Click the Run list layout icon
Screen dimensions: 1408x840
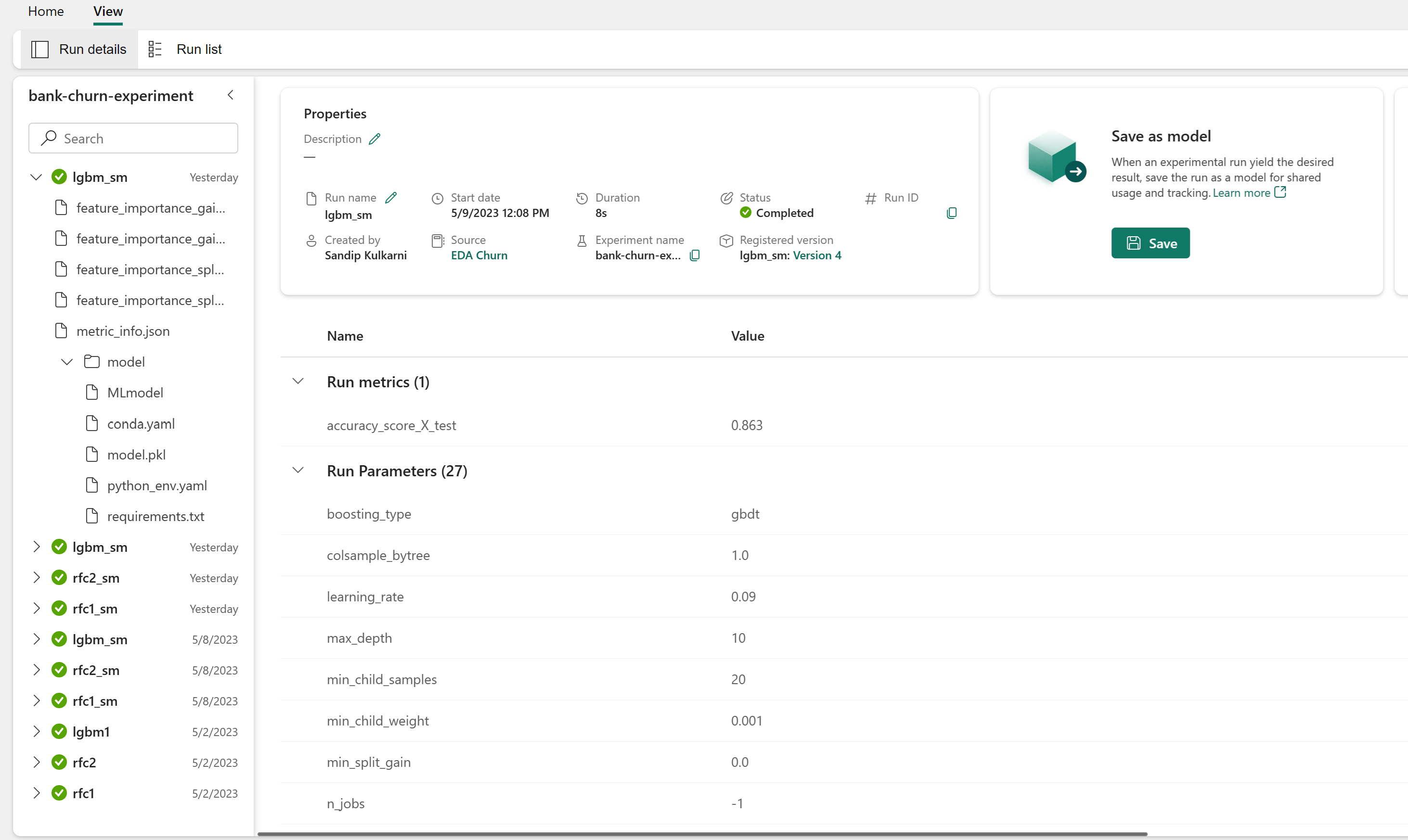coord(155,49)
